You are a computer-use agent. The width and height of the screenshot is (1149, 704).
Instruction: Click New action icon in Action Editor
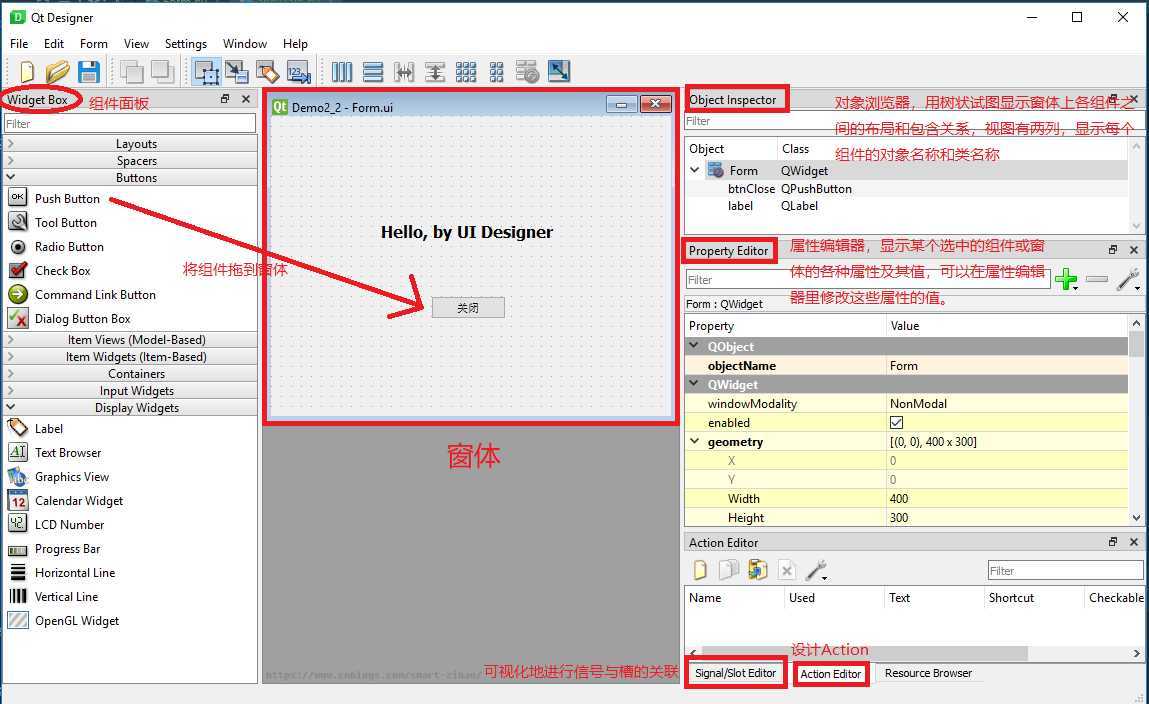700,570
